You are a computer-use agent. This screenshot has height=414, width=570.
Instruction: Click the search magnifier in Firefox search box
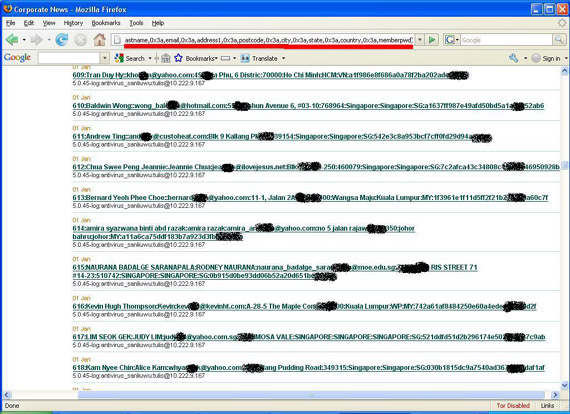pos(559,40)
